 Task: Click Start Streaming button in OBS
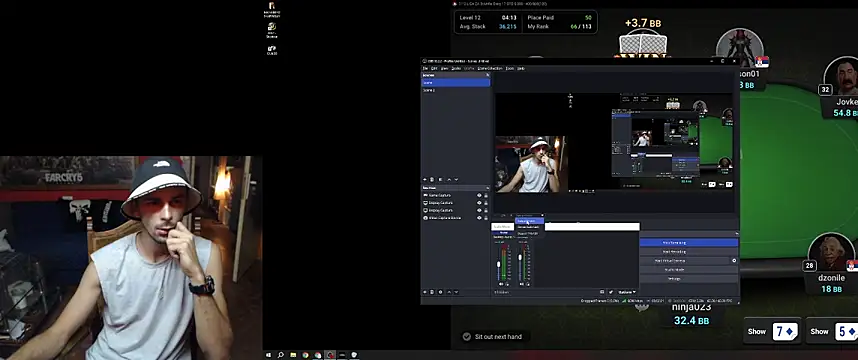click(689, 242)
